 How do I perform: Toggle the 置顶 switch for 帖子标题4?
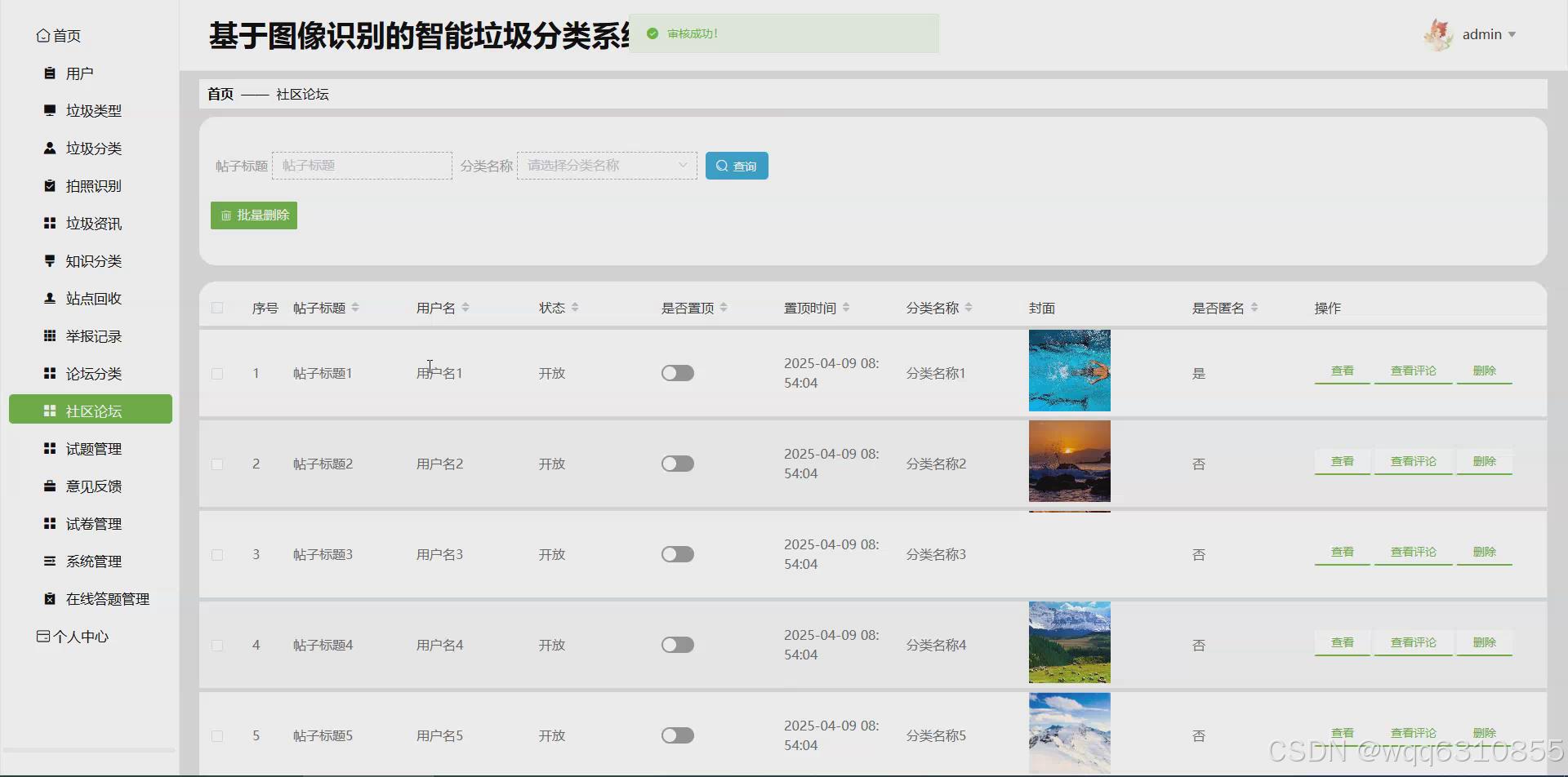click(678, 645)
